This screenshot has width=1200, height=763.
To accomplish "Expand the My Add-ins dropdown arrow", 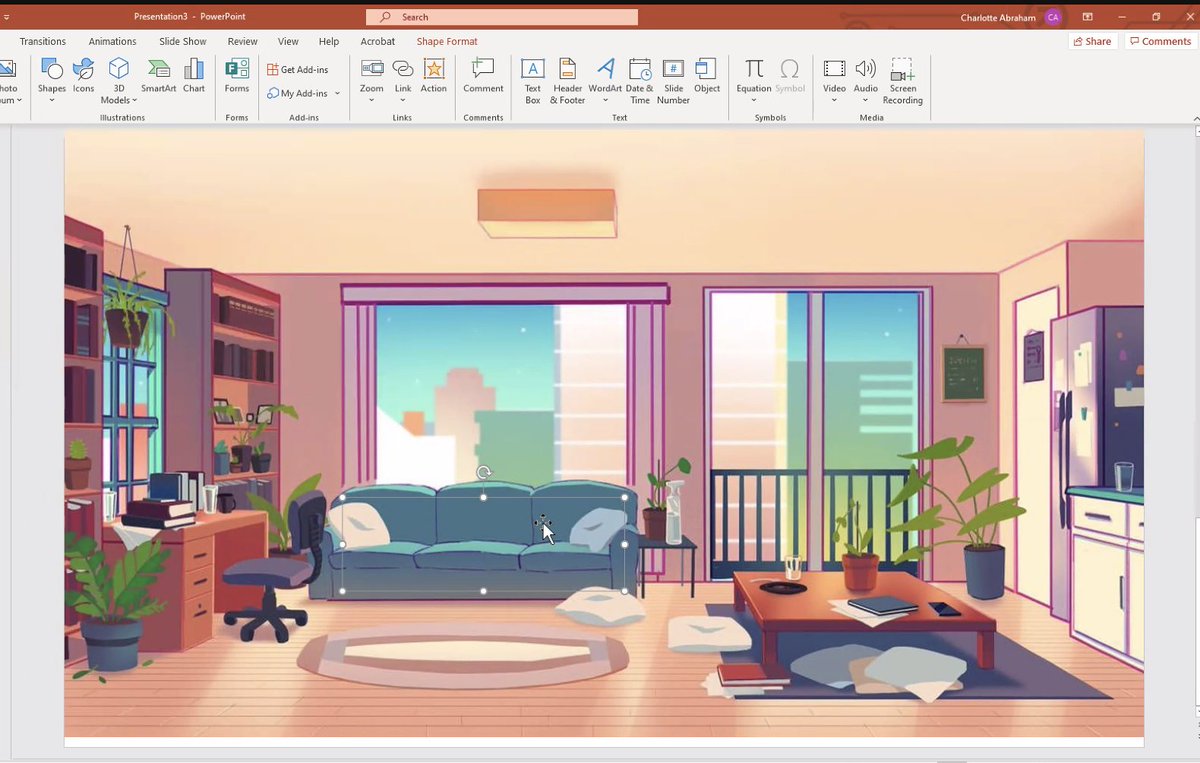I will pos(337,93).
